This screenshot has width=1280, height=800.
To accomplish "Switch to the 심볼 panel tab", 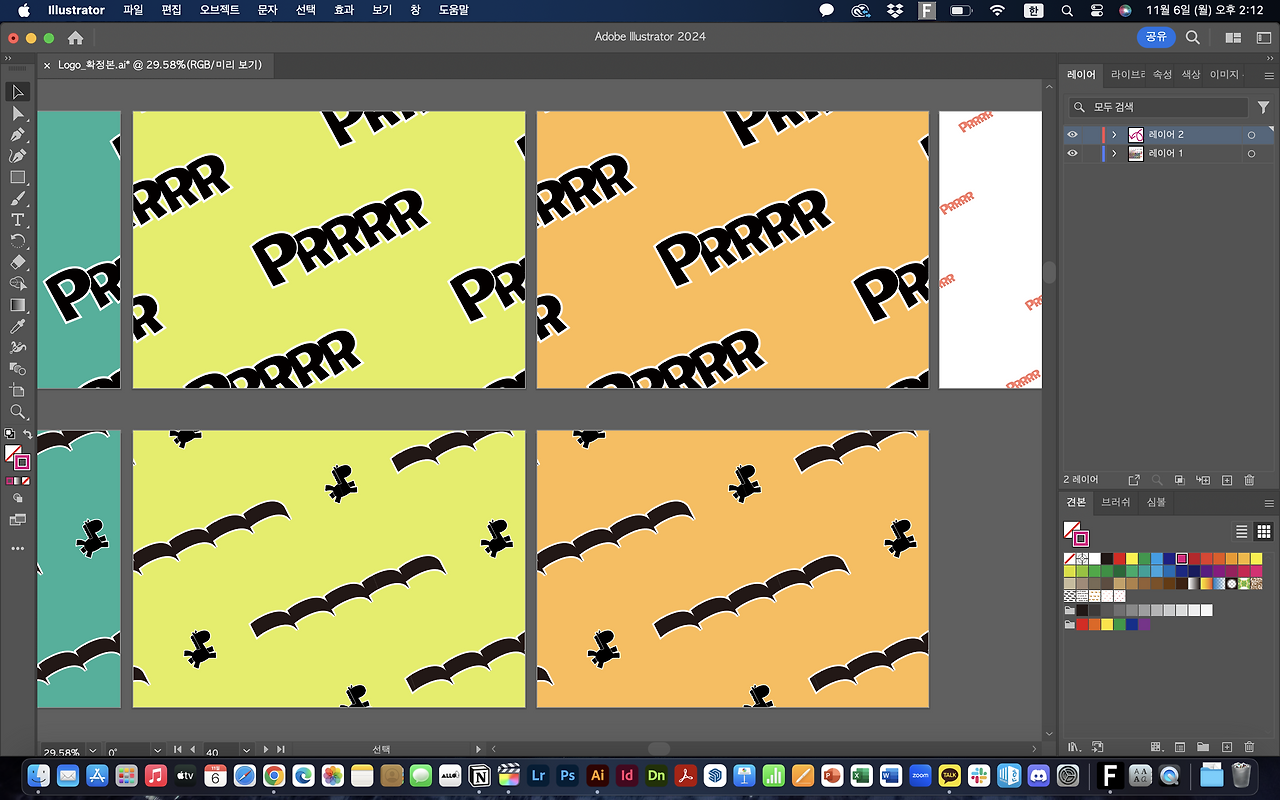I will (x=1156, y=502).
